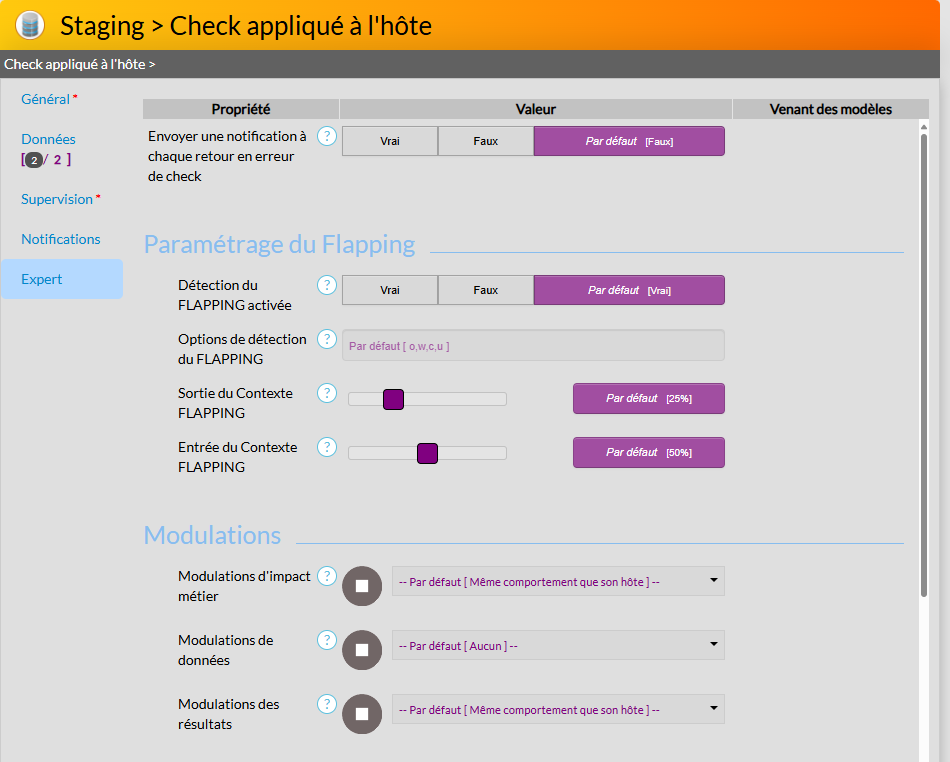Click the help icon for notification on check error

coord(327,136)
